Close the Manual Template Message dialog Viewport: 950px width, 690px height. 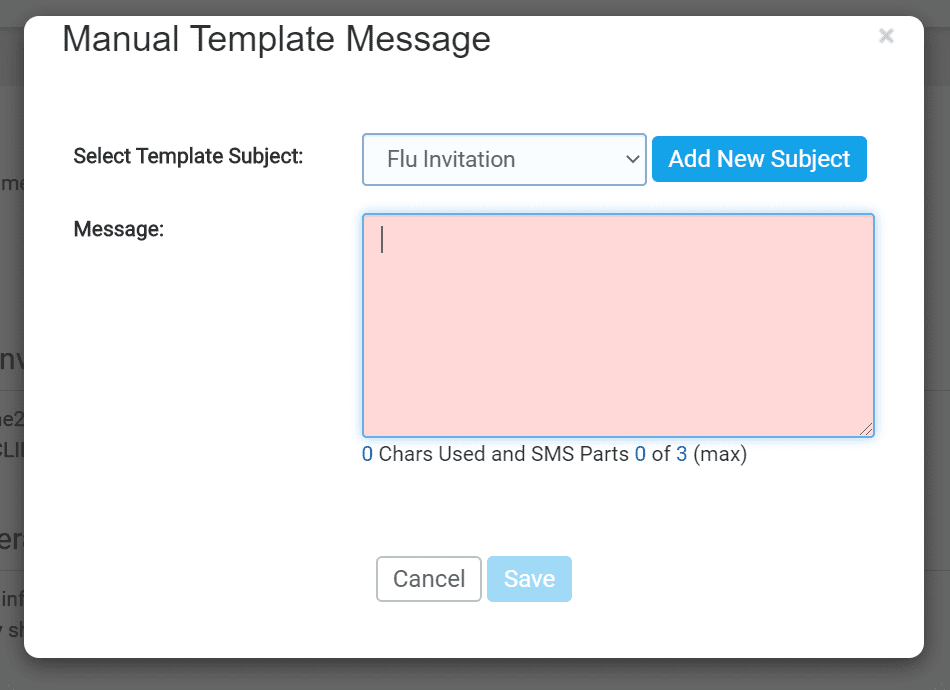click(886, 36)
